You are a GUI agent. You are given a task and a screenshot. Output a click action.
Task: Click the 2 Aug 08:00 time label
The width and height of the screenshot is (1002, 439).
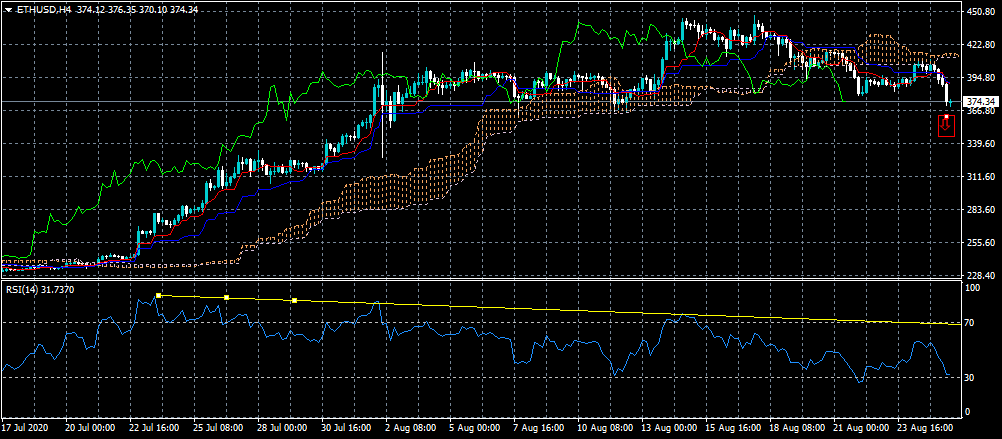point(412,427)
